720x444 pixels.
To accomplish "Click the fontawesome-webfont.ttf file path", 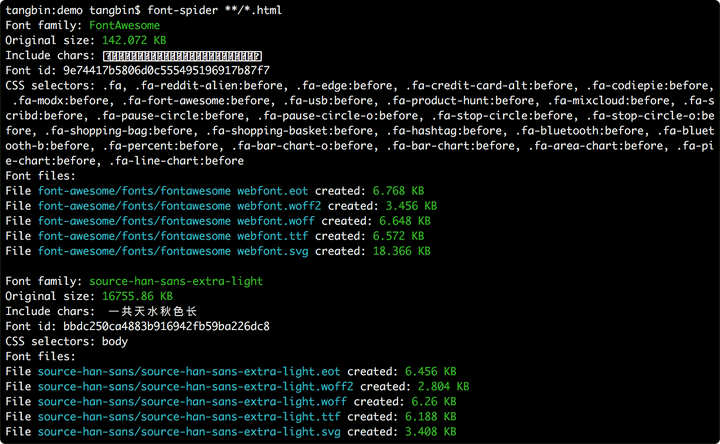I will click(x=173, y=236).
